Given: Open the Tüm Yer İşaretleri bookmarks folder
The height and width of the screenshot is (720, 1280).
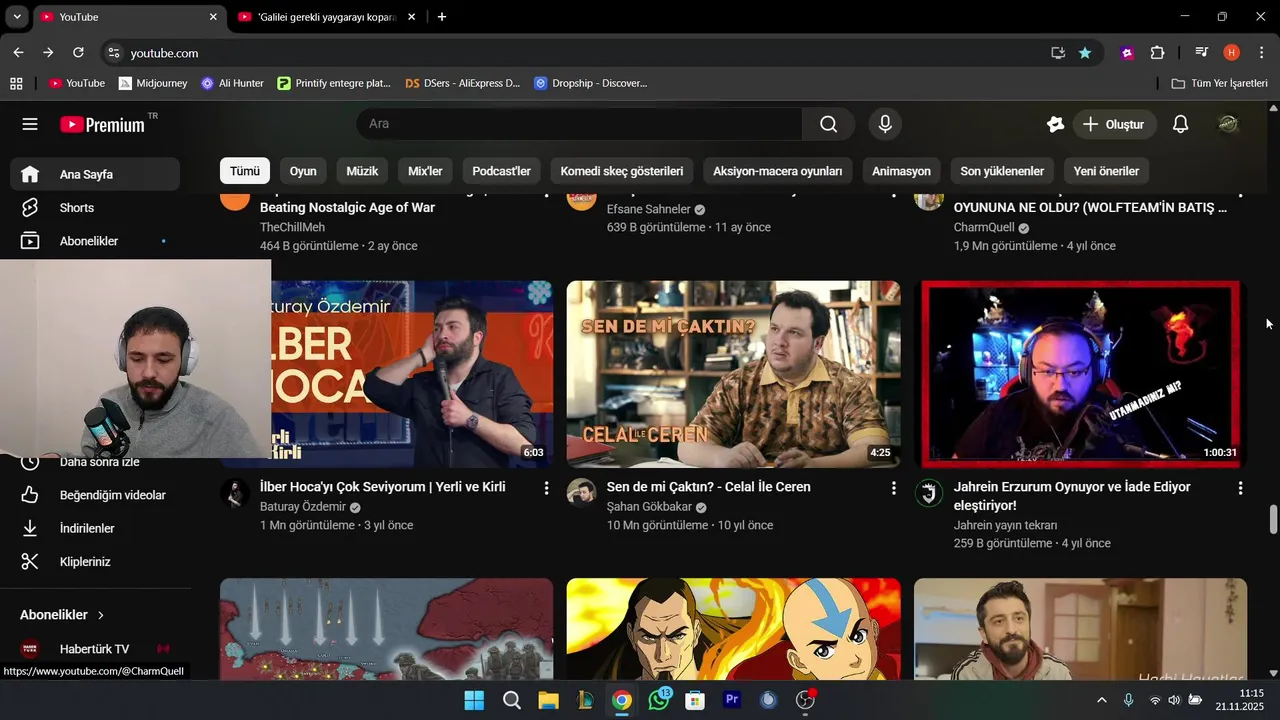Looking at the screenshot, I should coord(1219,83).
